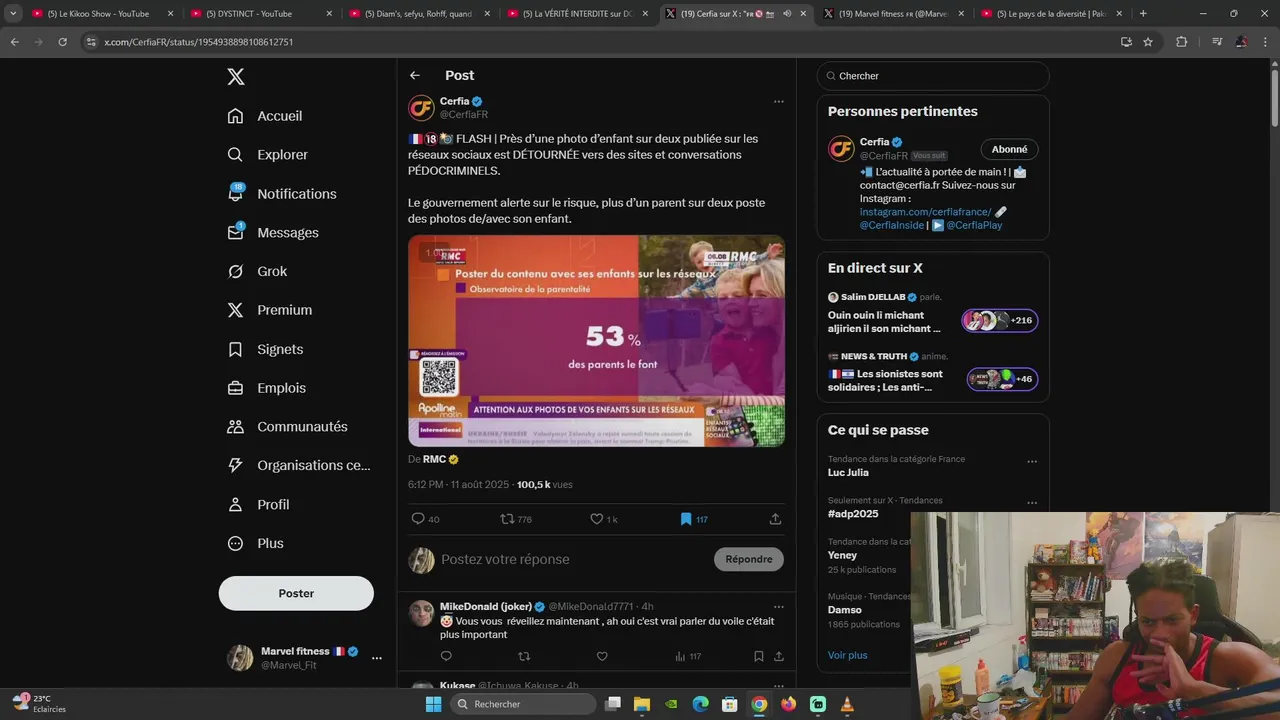Viewport: 1280px width, 720px height.
Task: Go back with the post arrow
Action: [415, 76]
